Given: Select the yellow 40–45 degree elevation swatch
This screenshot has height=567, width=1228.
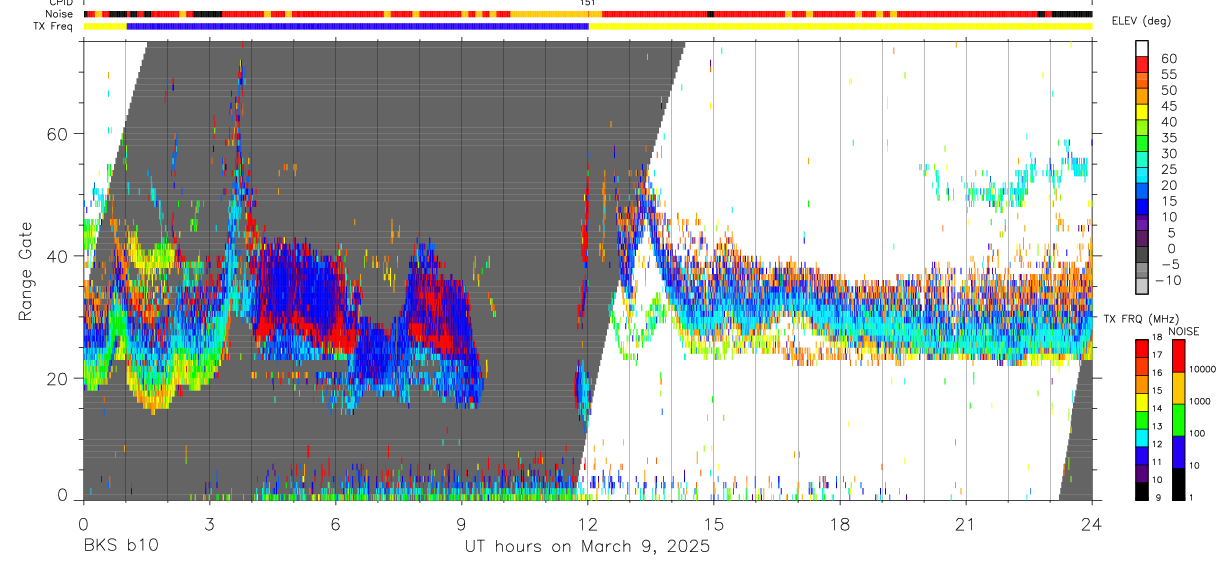Looking at the screenshot, I should point(1142,113).
